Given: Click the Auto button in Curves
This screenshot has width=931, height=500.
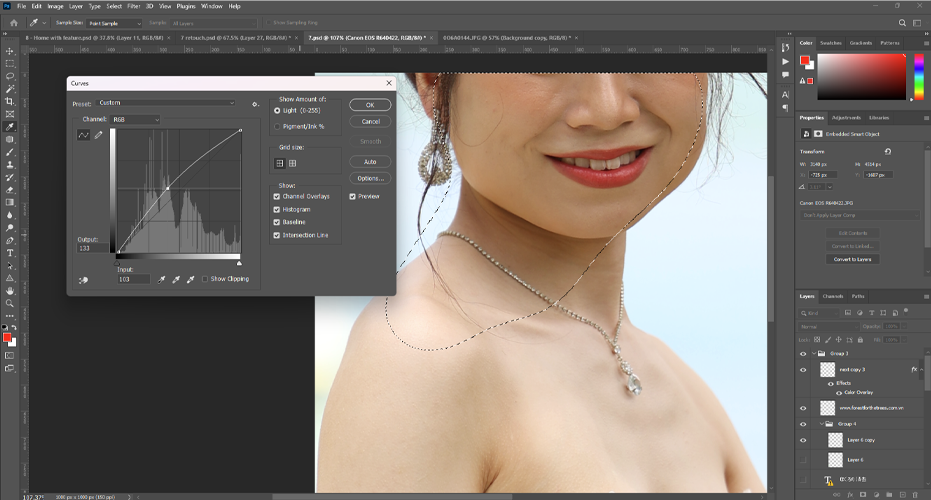Looking at the screenshot, I should click(370, 162).
